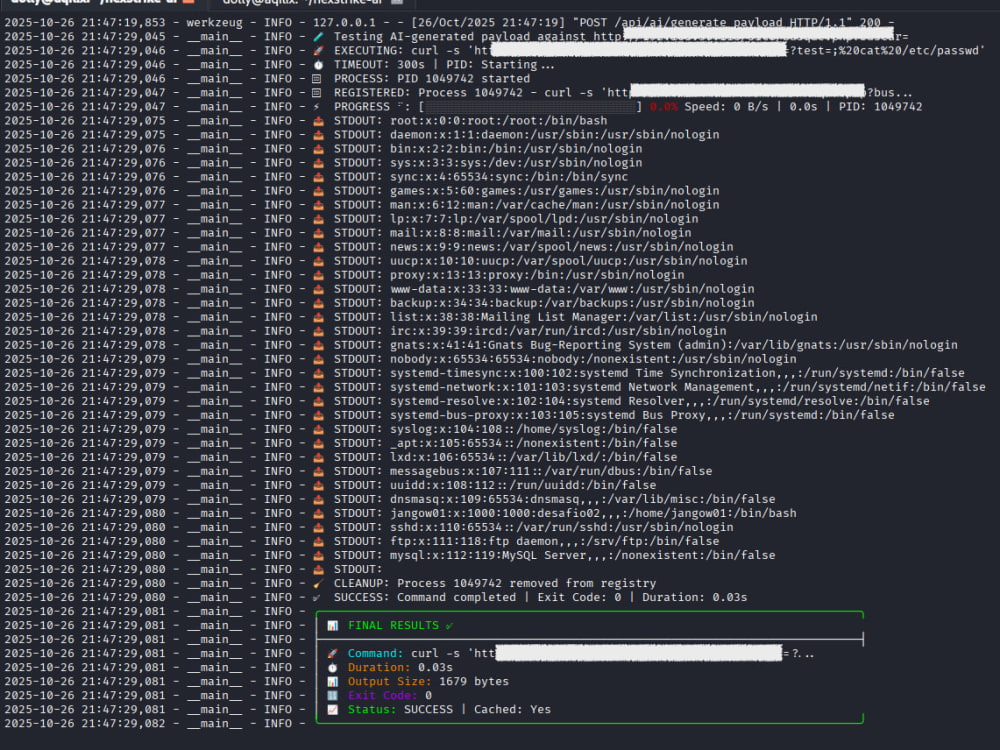Click 'syslog:x:104:108::/home/syslog:/bin/false' line

(534, 430)
